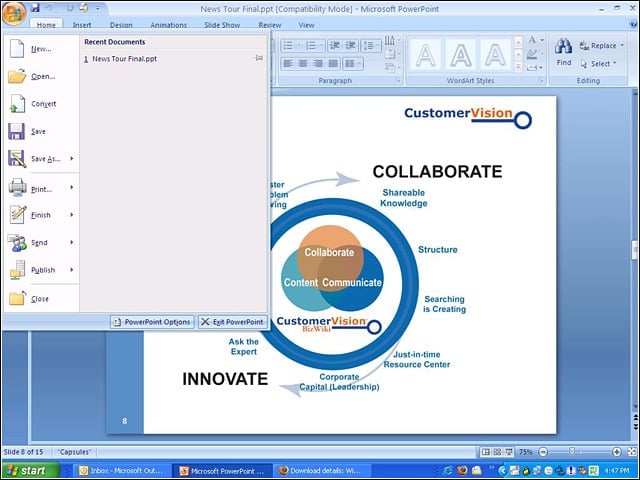Pin News Tour Final.ppt to recent list
Image resolution: width=640 pixels, height=480 pixels.
(x=259, y=58)
